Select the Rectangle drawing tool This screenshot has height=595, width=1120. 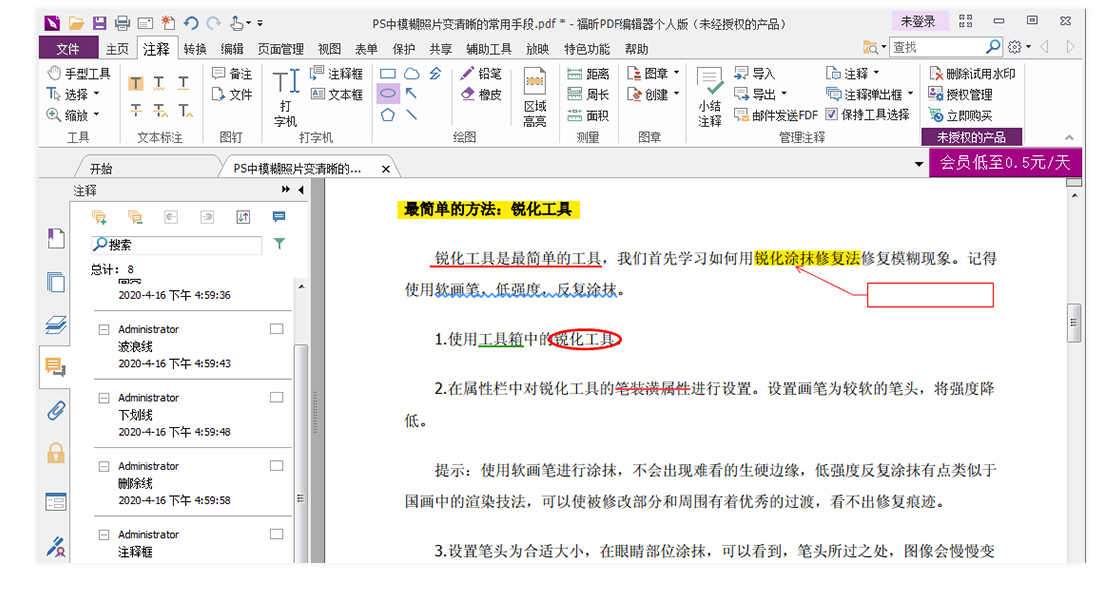tap(388, 74)
